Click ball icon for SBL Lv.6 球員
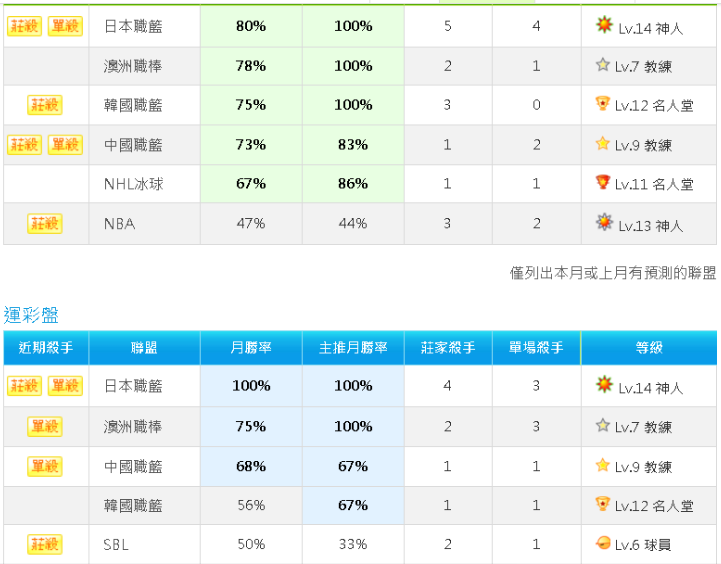The image size is (721, 564). 602,543
